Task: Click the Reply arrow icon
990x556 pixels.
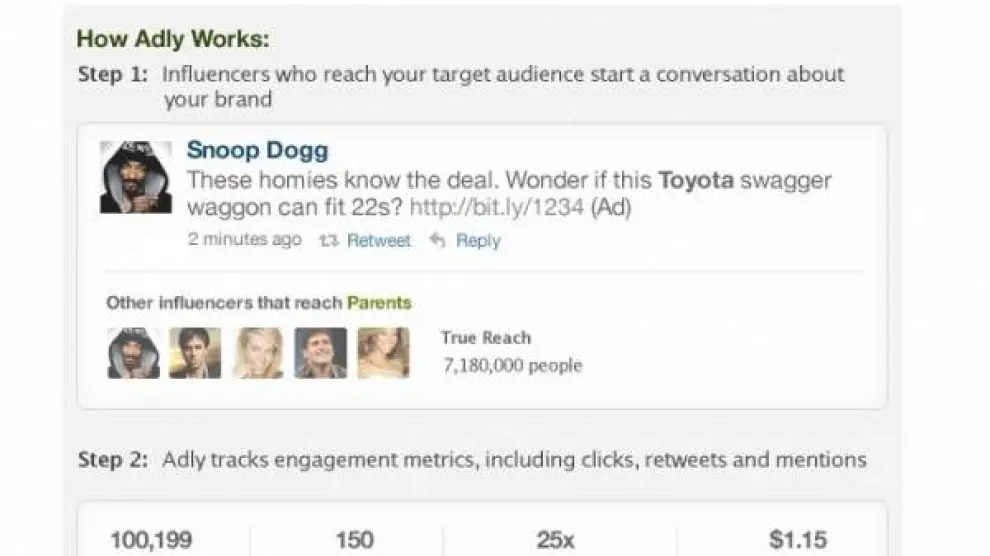Action: pyautogui.click(x=436, y=241)
